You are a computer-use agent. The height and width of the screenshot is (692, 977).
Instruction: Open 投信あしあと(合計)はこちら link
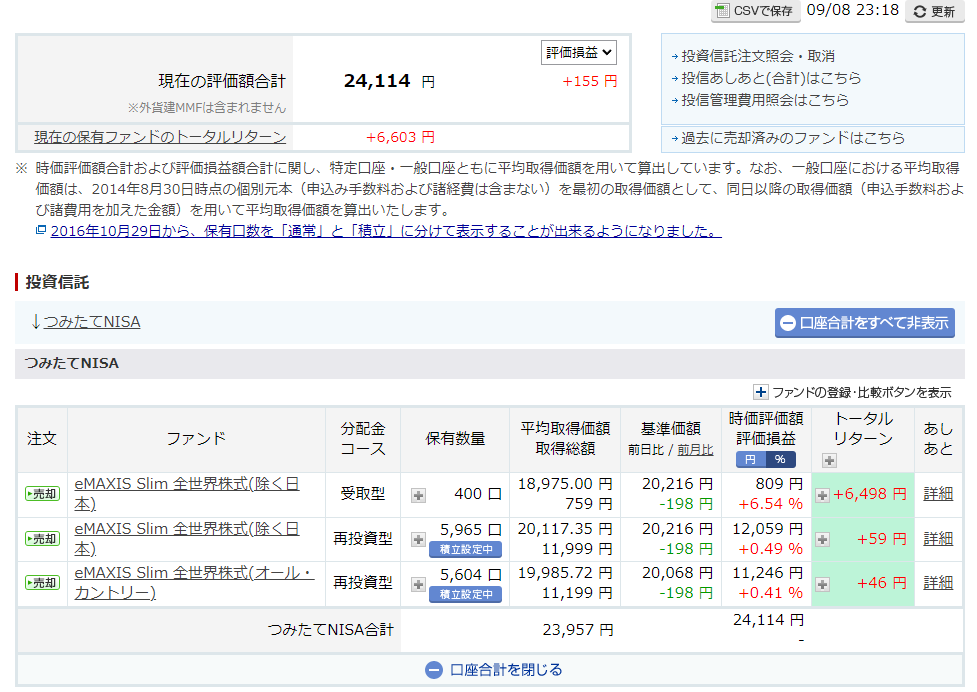tap(771, 78)
